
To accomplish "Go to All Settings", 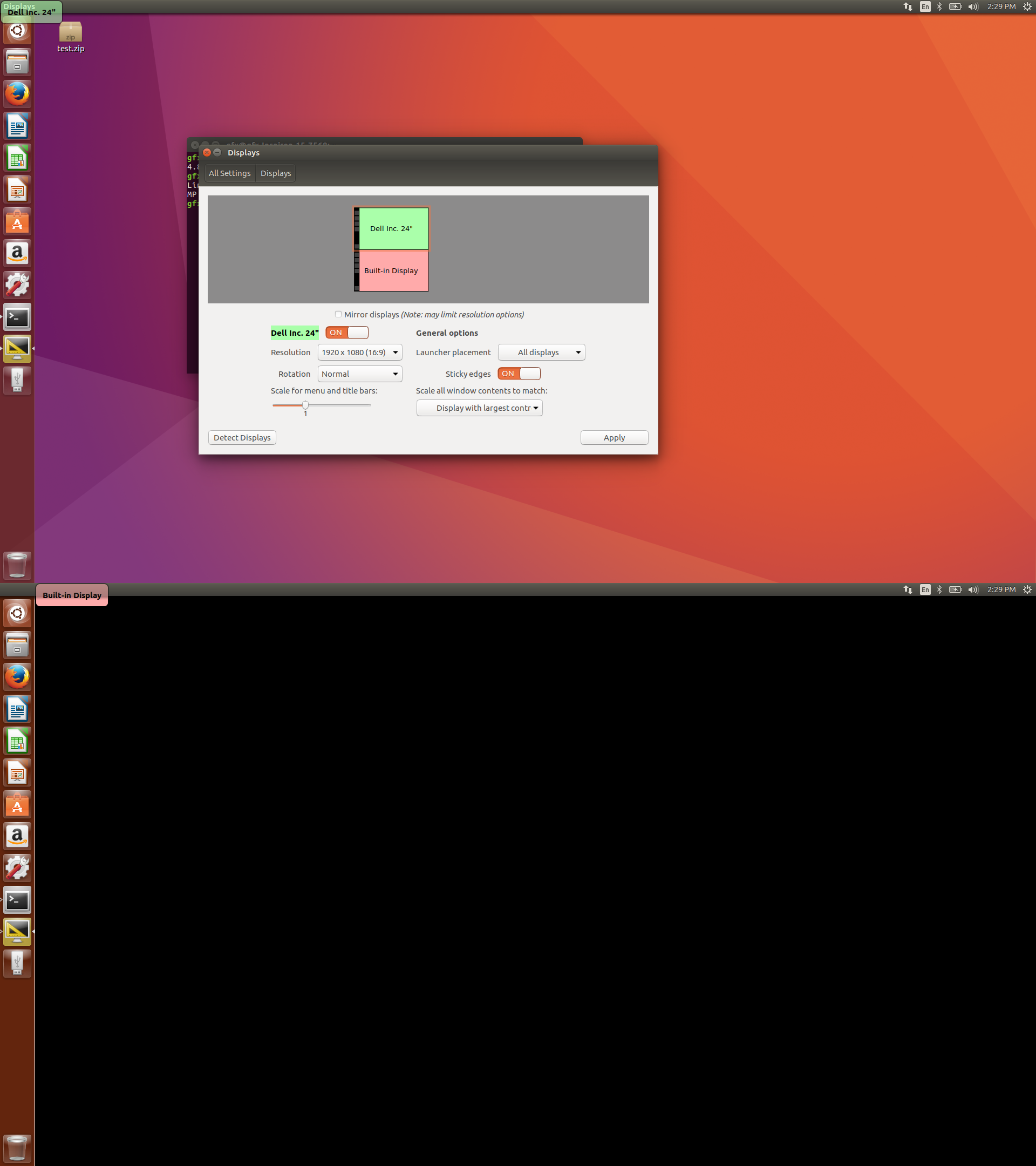I will coord(229,173).
